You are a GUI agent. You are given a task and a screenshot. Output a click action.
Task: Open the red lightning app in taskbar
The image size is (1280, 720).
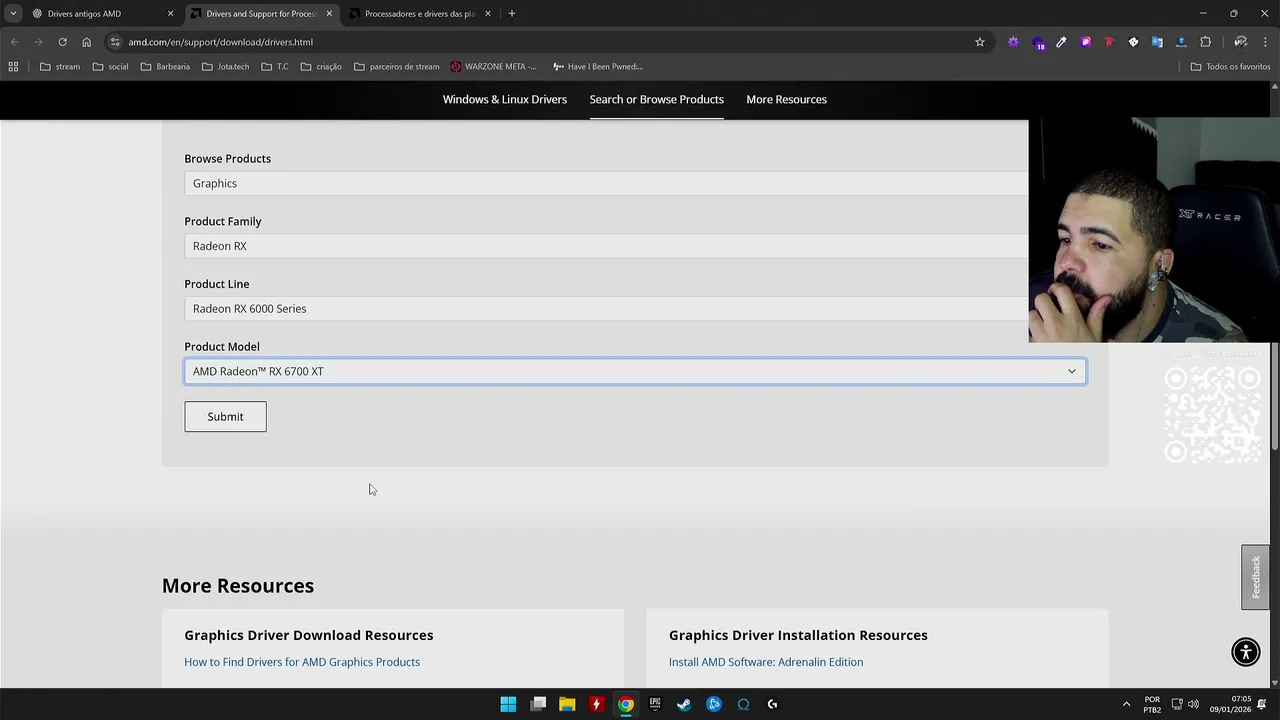[596, 704]
